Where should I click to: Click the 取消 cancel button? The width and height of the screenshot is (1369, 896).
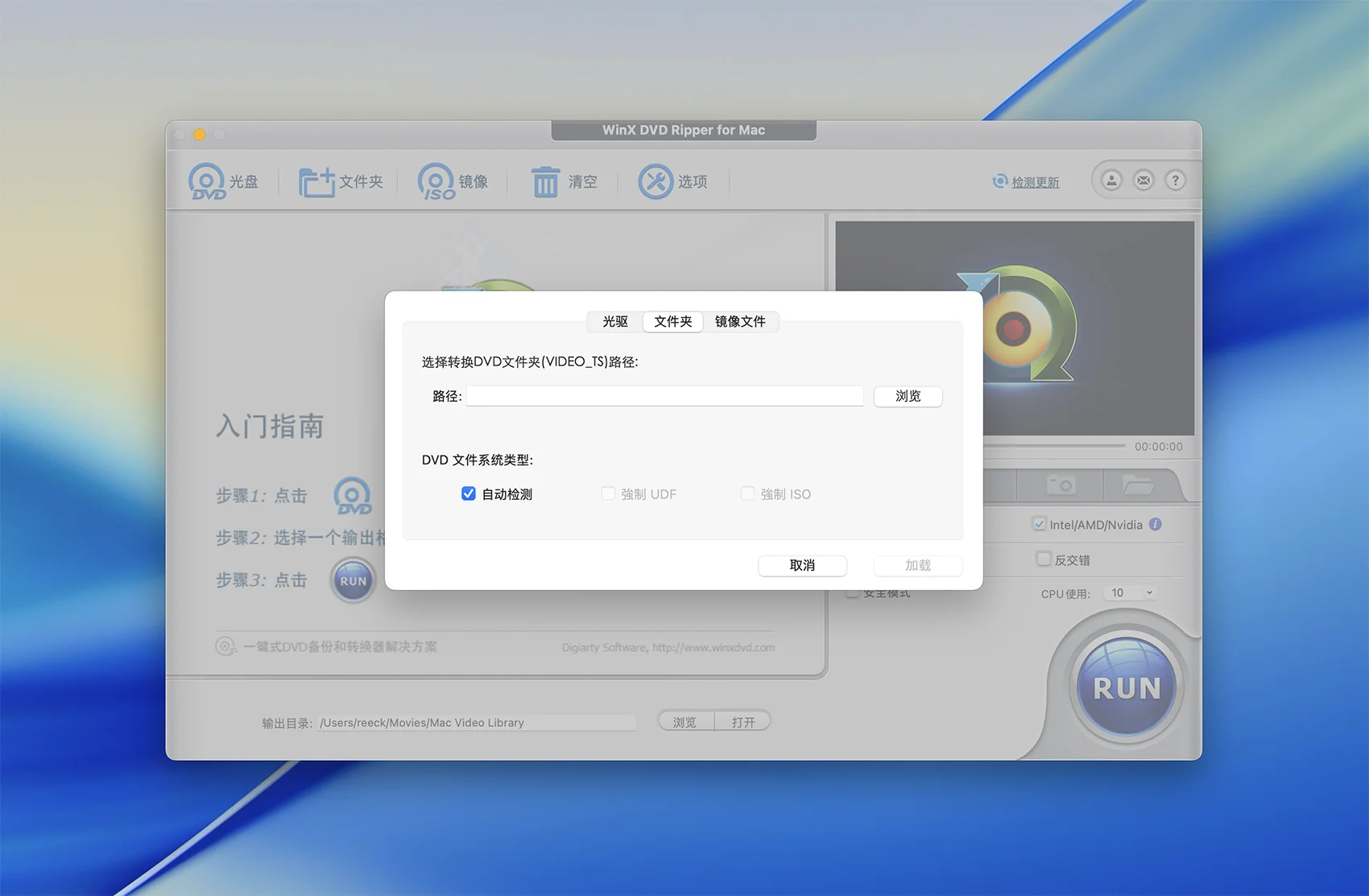802,565
